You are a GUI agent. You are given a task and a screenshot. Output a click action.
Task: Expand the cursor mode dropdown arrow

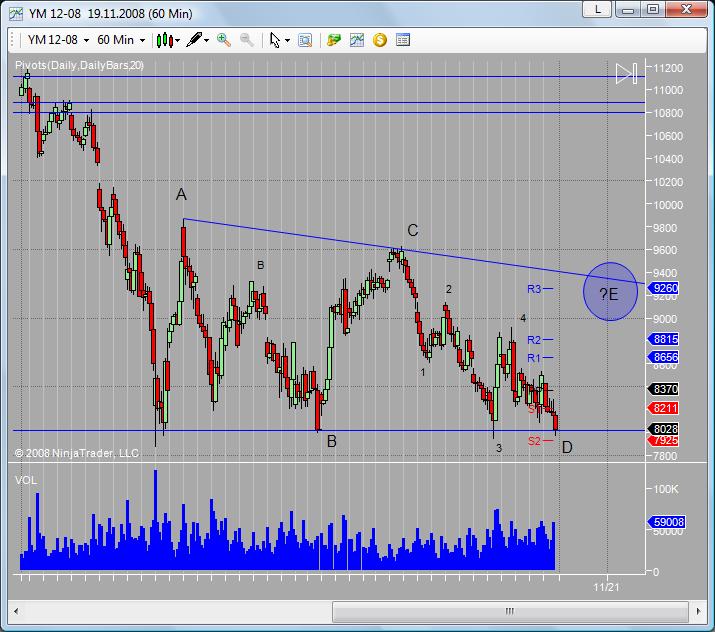coord(287,41)
